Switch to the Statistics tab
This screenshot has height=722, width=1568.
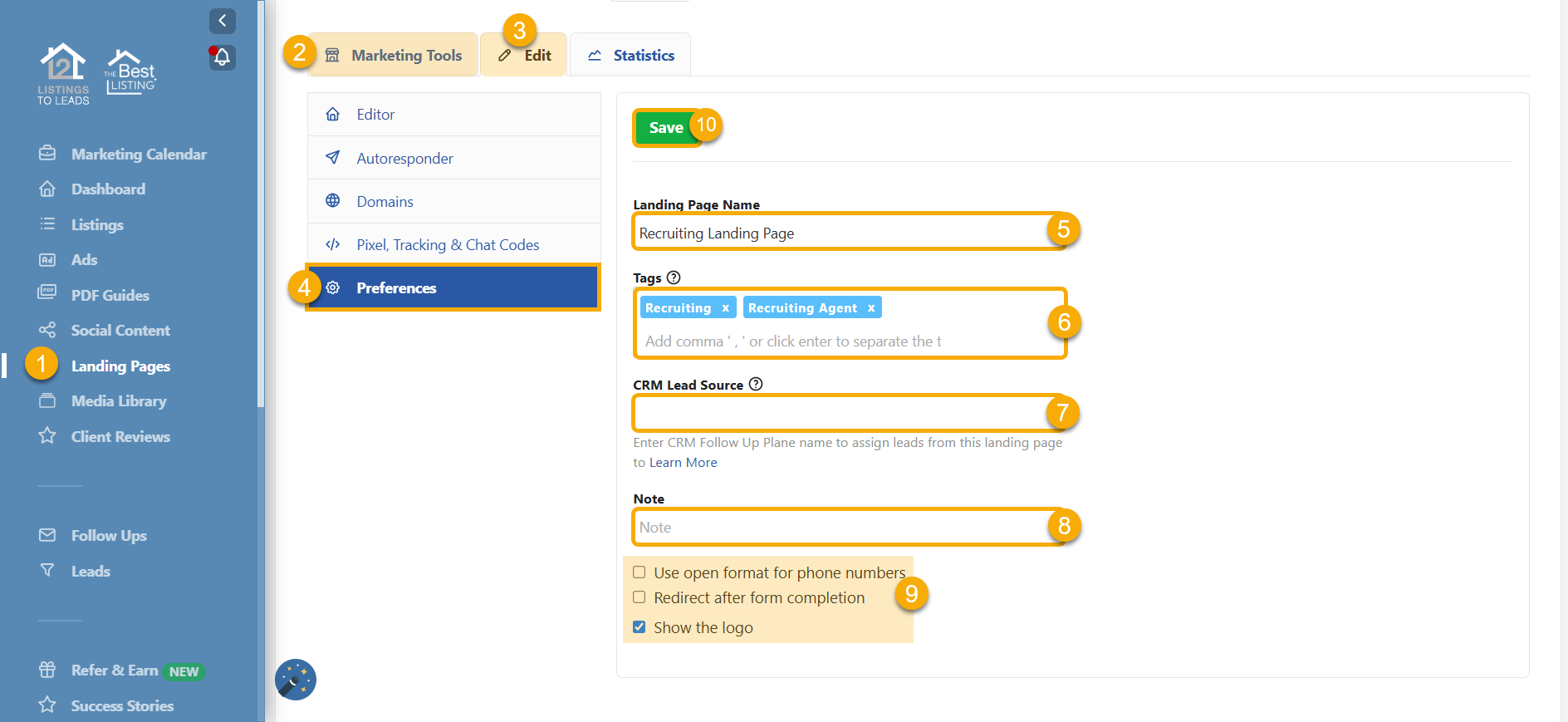pyautogui.click(x=631, y=56)
